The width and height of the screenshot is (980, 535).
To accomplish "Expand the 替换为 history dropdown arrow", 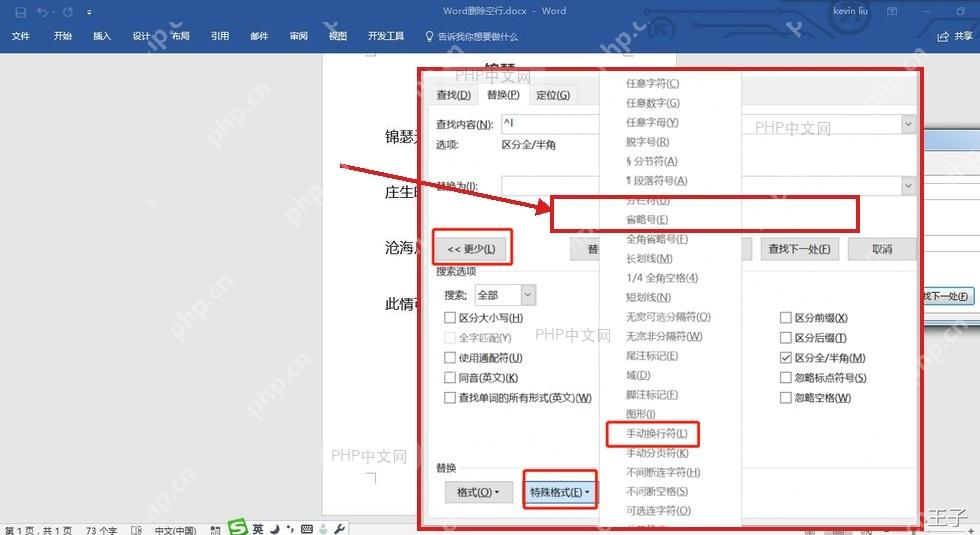I will 908,186.
